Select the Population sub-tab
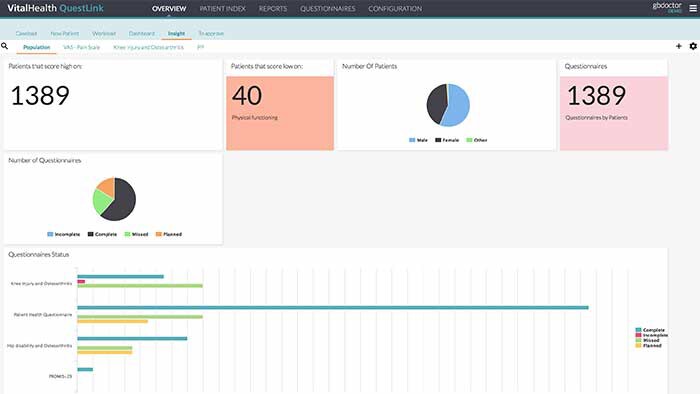Viewport: 700px width, 394px height. [37, 47]
